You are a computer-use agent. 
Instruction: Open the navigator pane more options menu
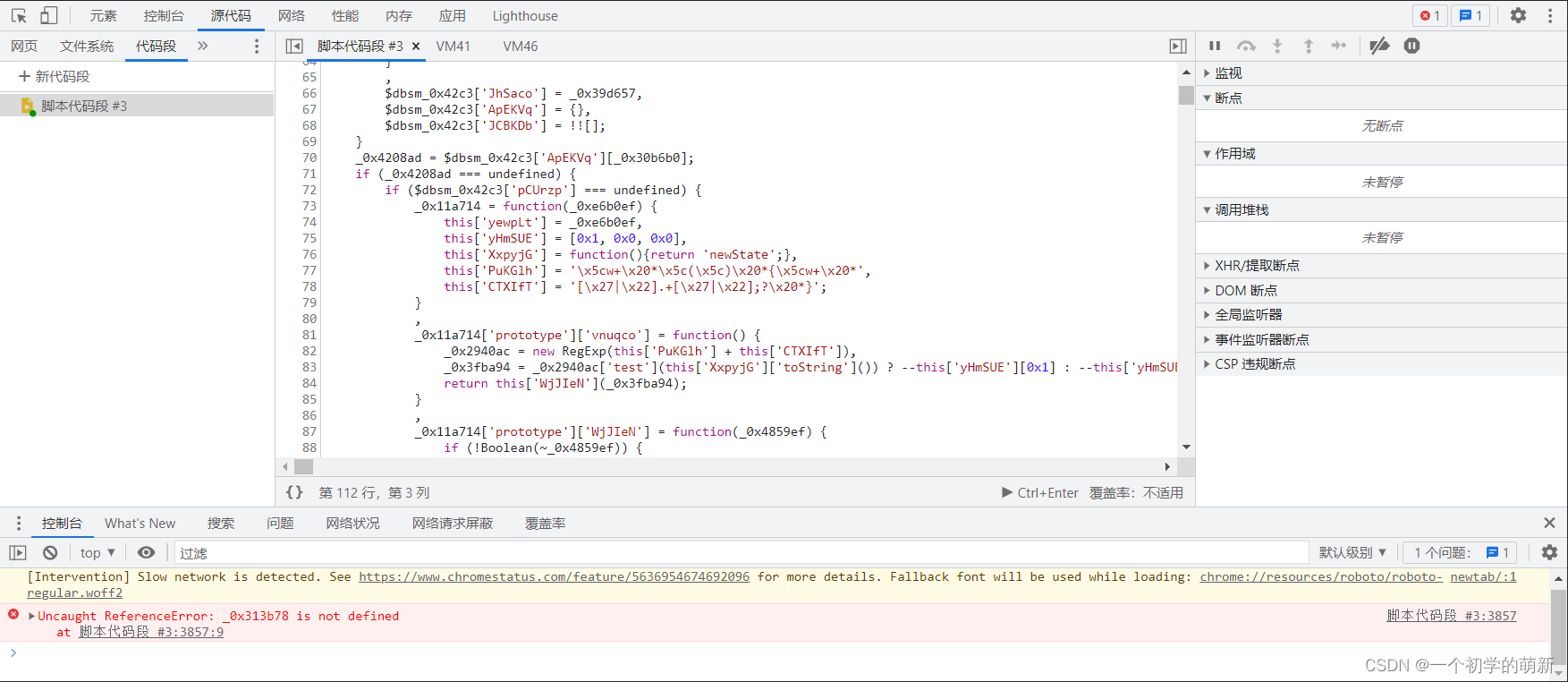(x=257, y=46)
